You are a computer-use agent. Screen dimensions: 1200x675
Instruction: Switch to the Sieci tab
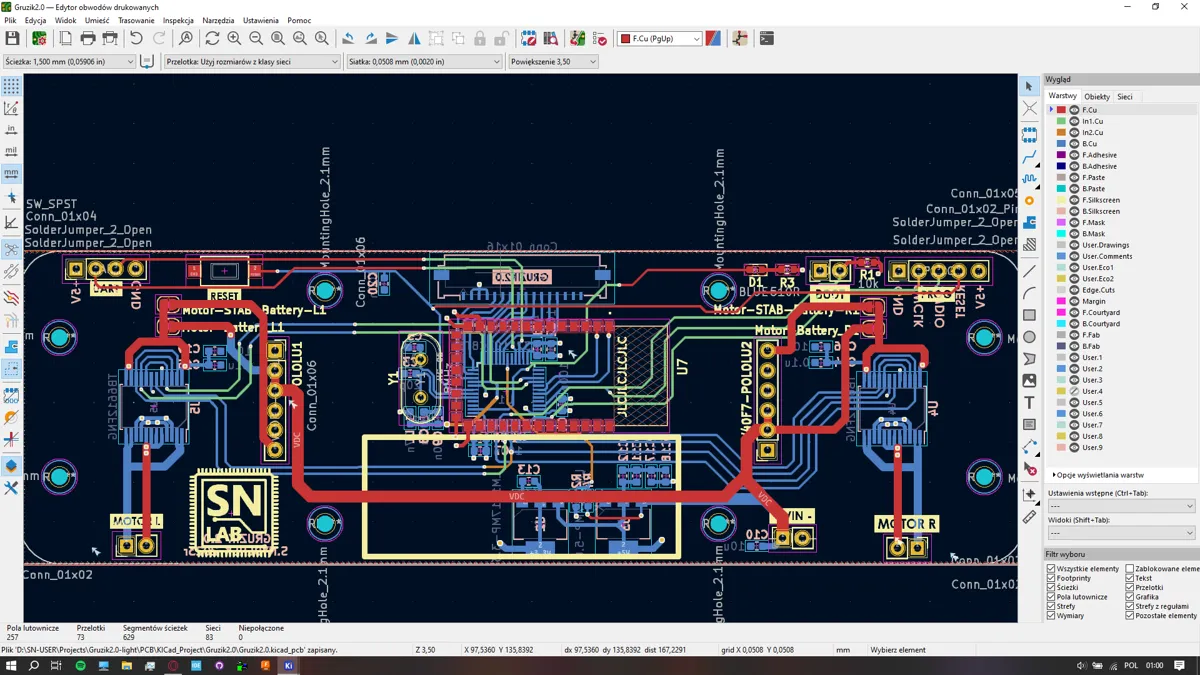coord(1124,97)
